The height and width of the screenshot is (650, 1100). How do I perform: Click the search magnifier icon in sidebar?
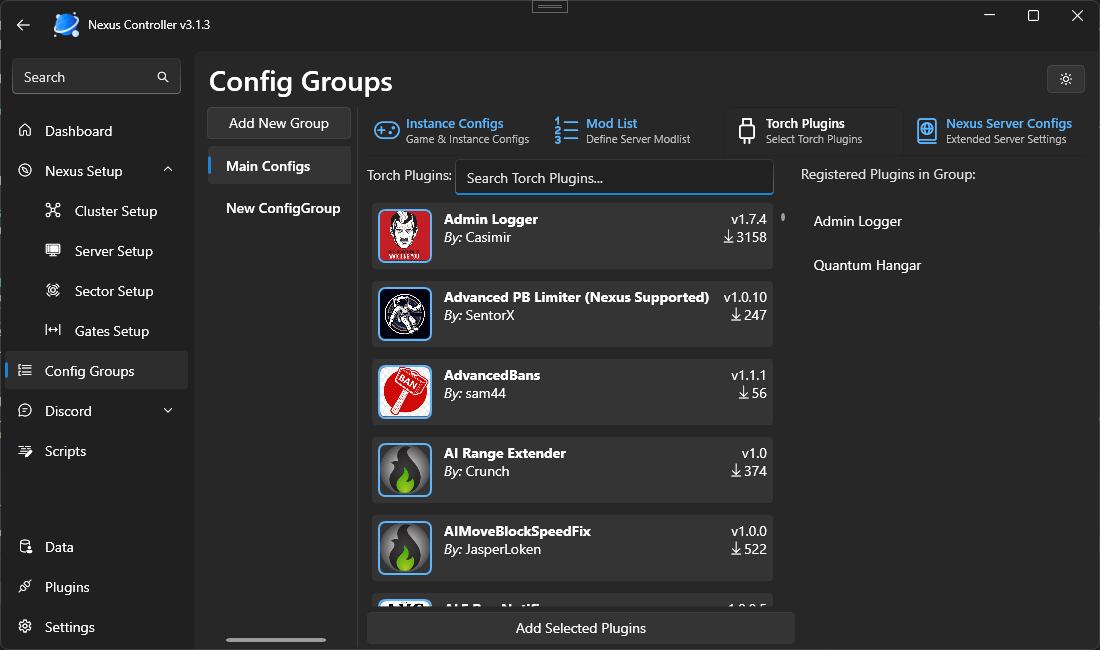163,77
